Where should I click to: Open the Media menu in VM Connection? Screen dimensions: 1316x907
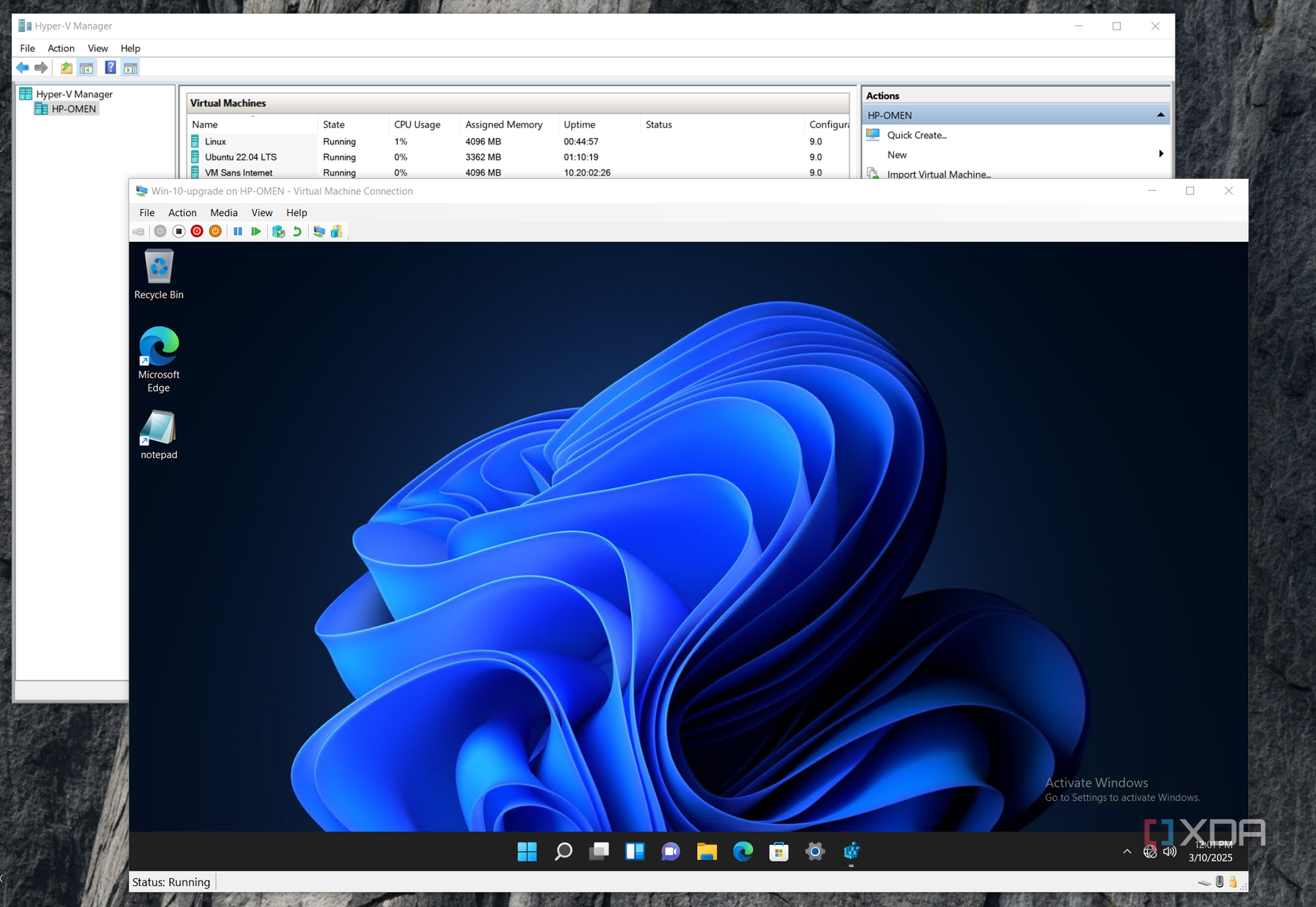pyautogui.click(x=223, y=212)
